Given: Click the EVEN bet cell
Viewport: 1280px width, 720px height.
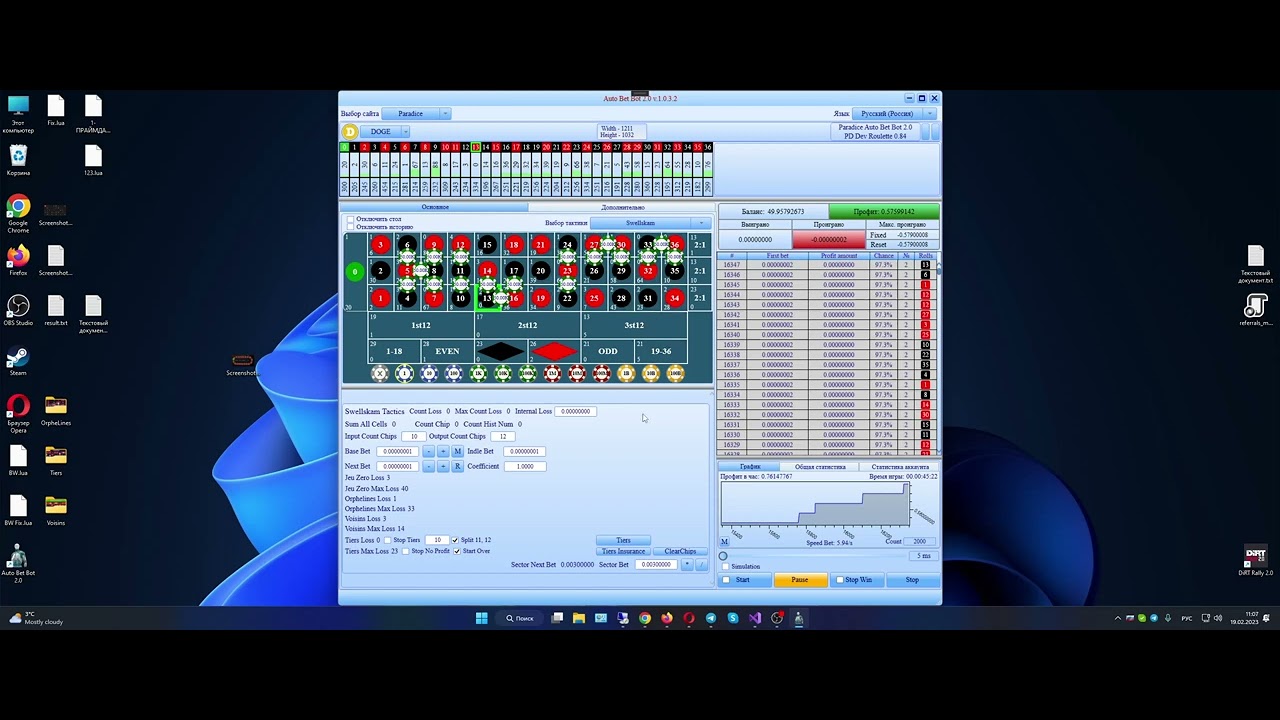Looking at the screenshot, I should point(447,351).
